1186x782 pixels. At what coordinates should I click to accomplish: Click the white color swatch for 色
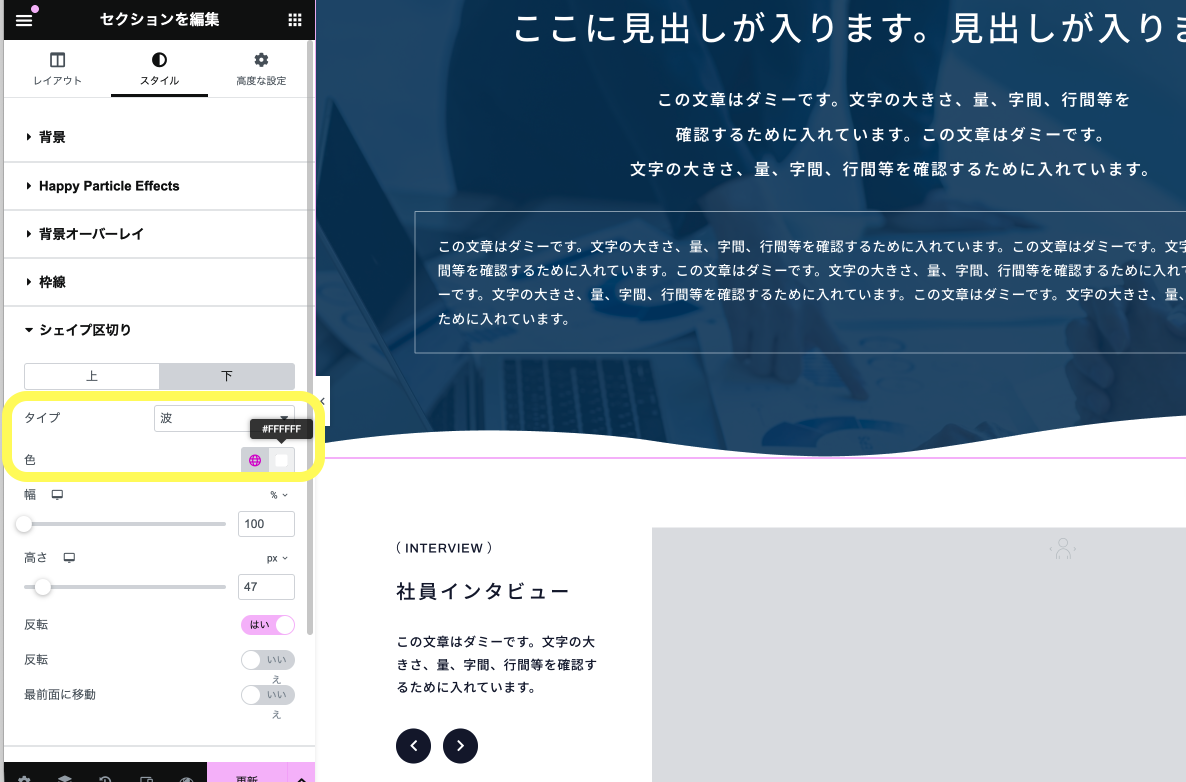(x=282, y=460)
